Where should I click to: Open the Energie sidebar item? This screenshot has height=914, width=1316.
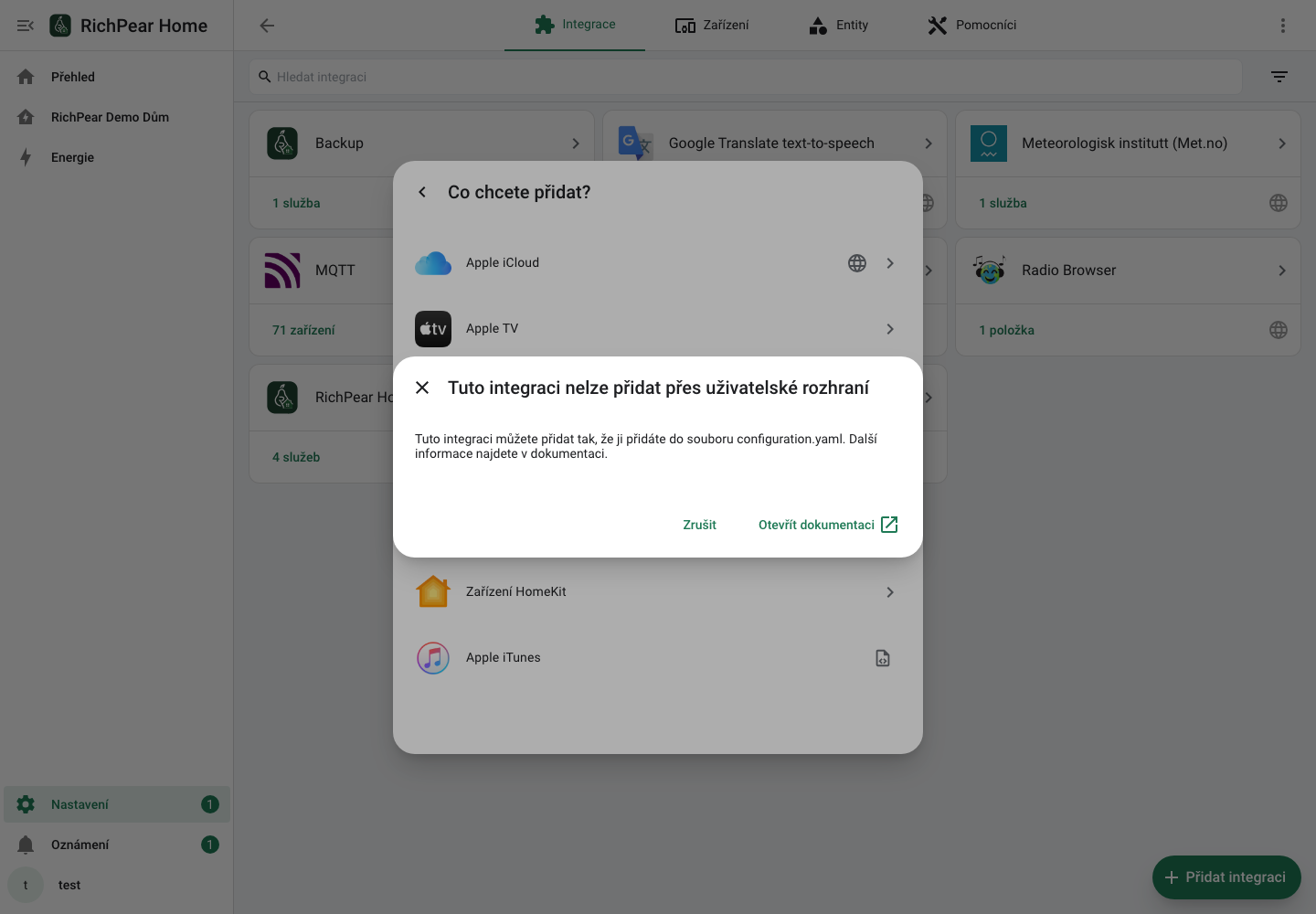click(x=117, y=157)
